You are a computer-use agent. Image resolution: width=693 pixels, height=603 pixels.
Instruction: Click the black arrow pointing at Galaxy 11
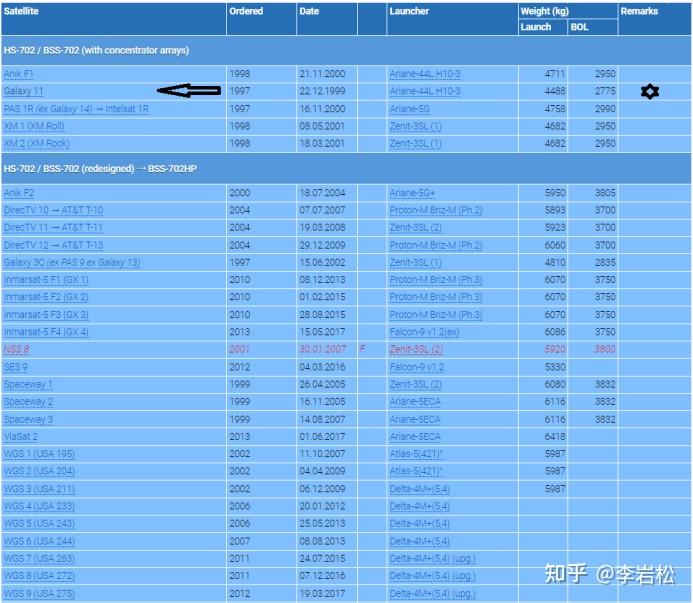(x=189, y=91)
